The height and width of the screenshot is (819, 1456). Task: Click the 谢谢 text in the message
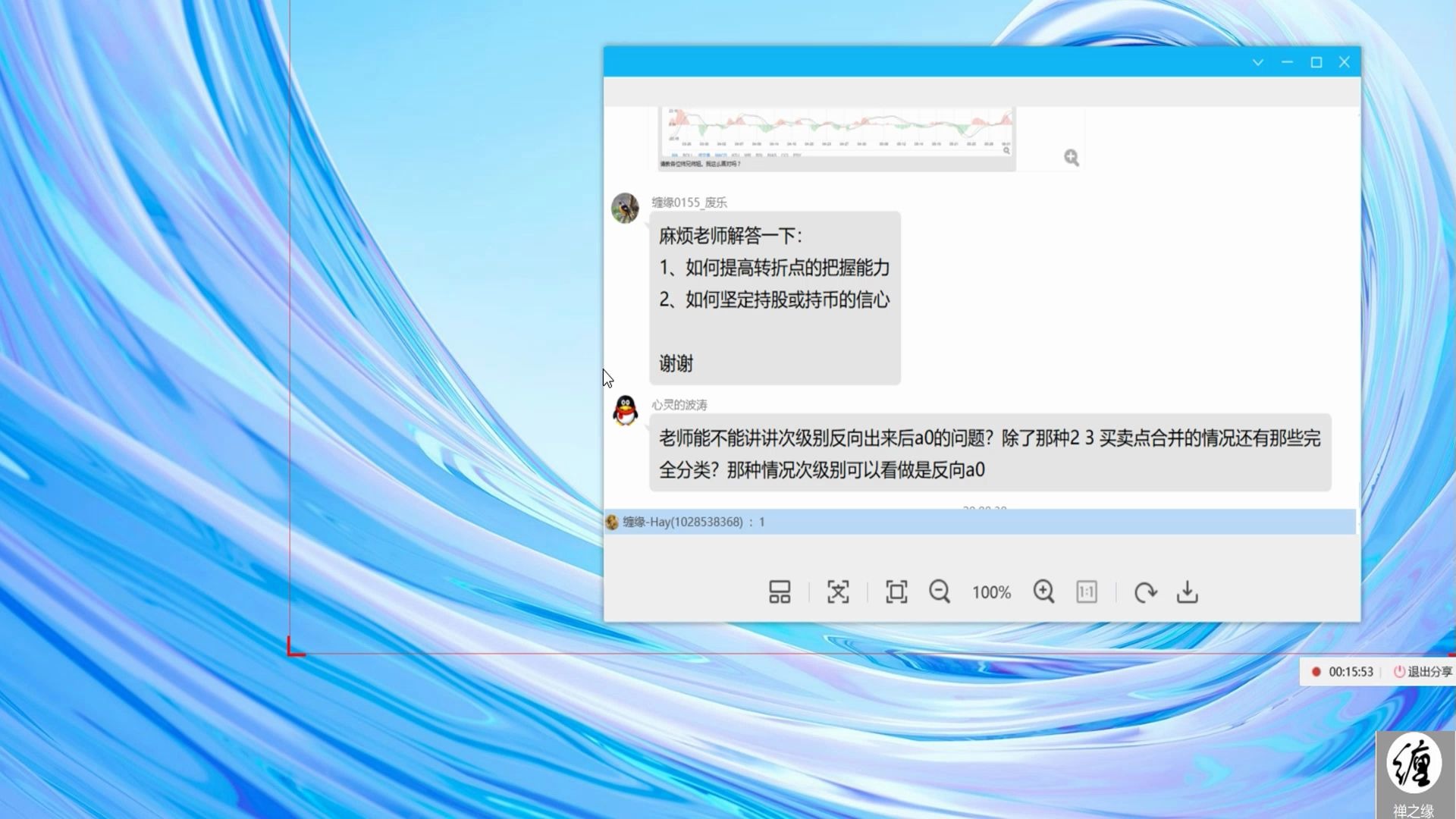tap(676, 364)
